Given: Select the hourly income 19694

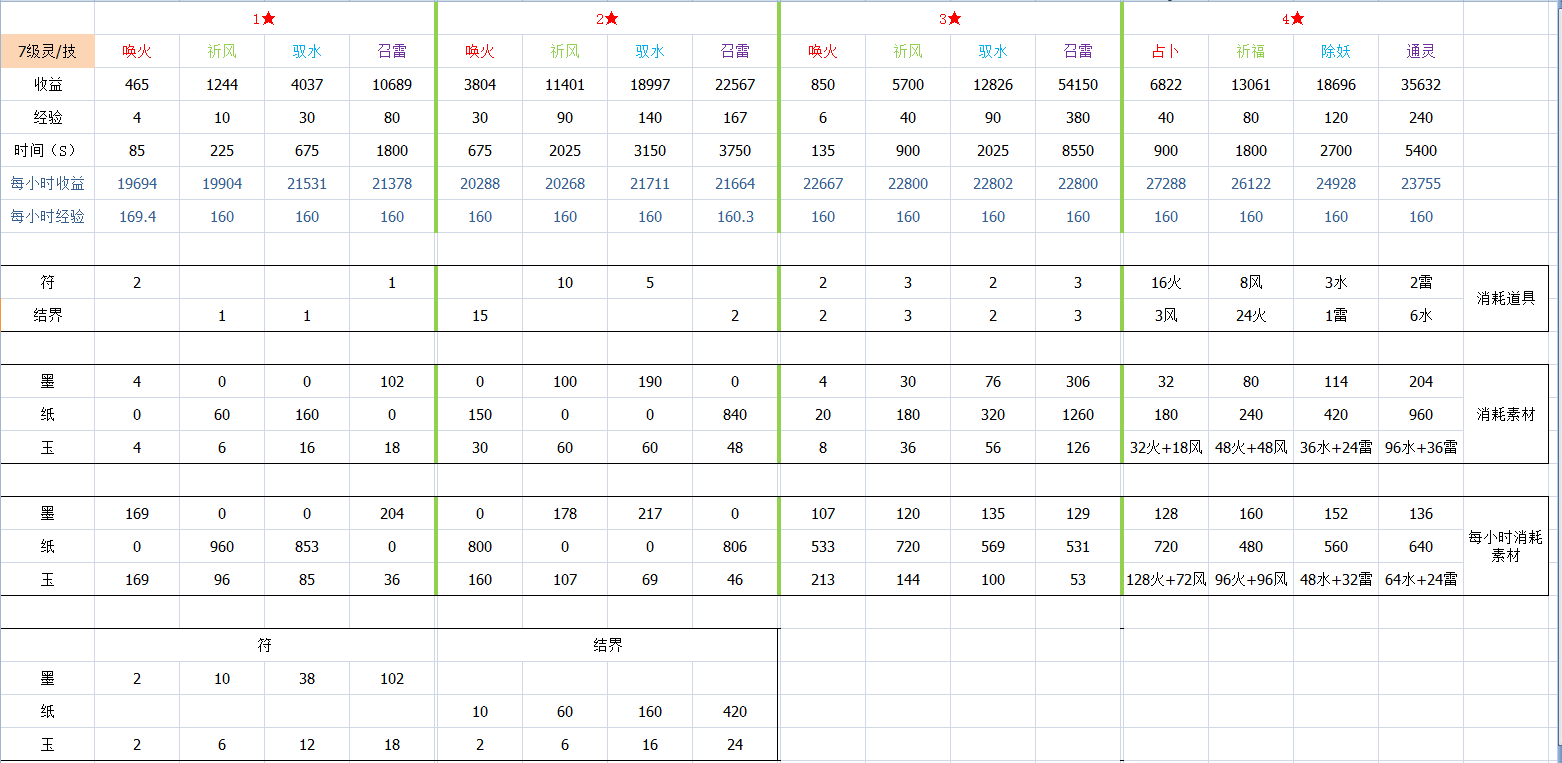Looking at the screenshot, I should (x=137, y=183).
